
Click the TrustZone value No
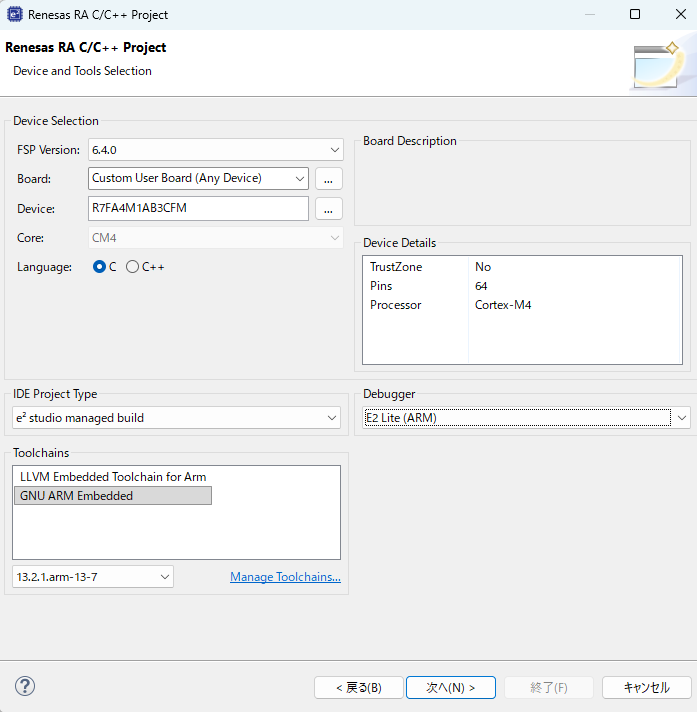coord(483,267)
